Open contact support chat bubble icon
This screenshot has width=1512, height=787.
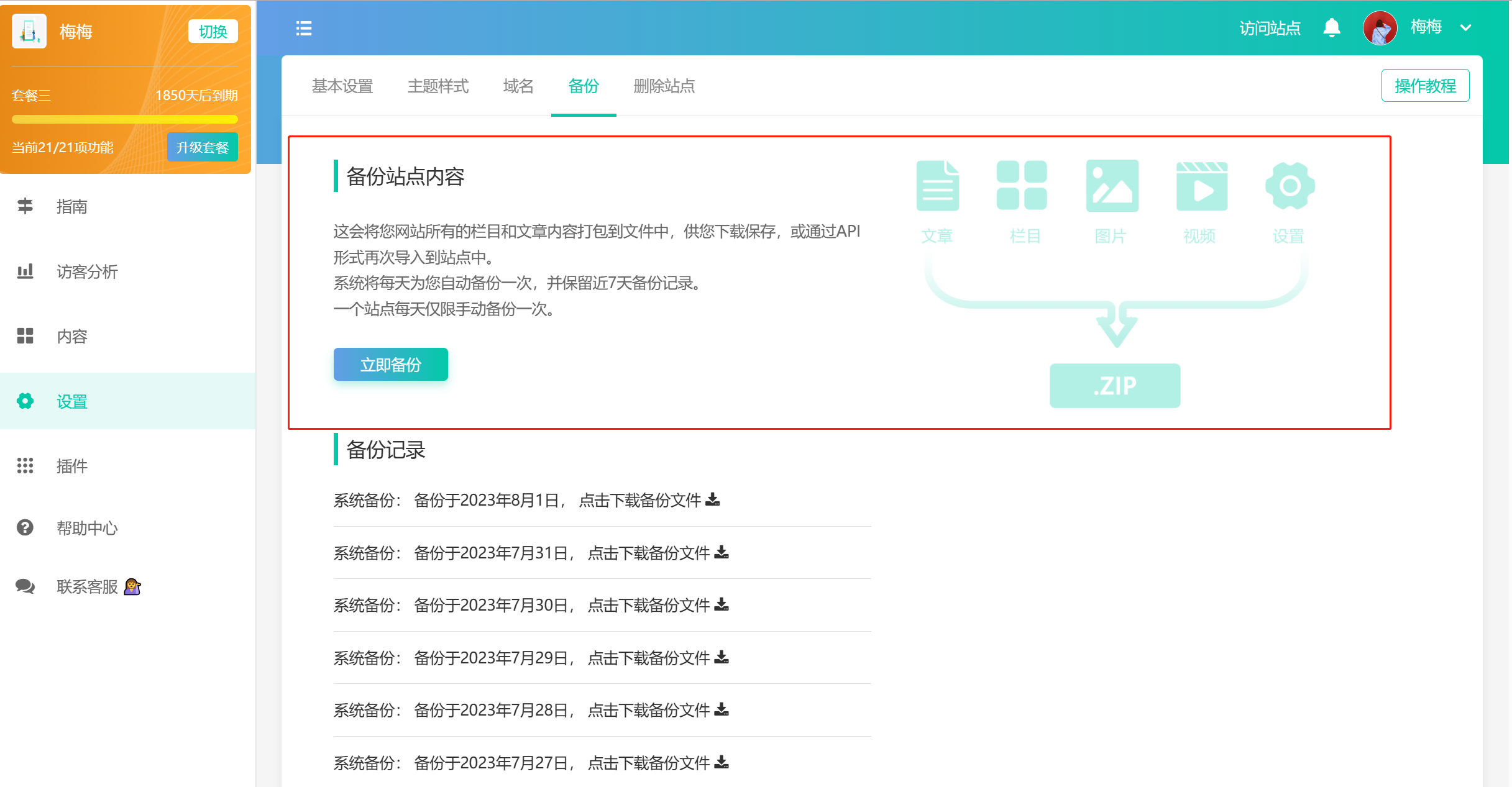[x=25, y=586]
